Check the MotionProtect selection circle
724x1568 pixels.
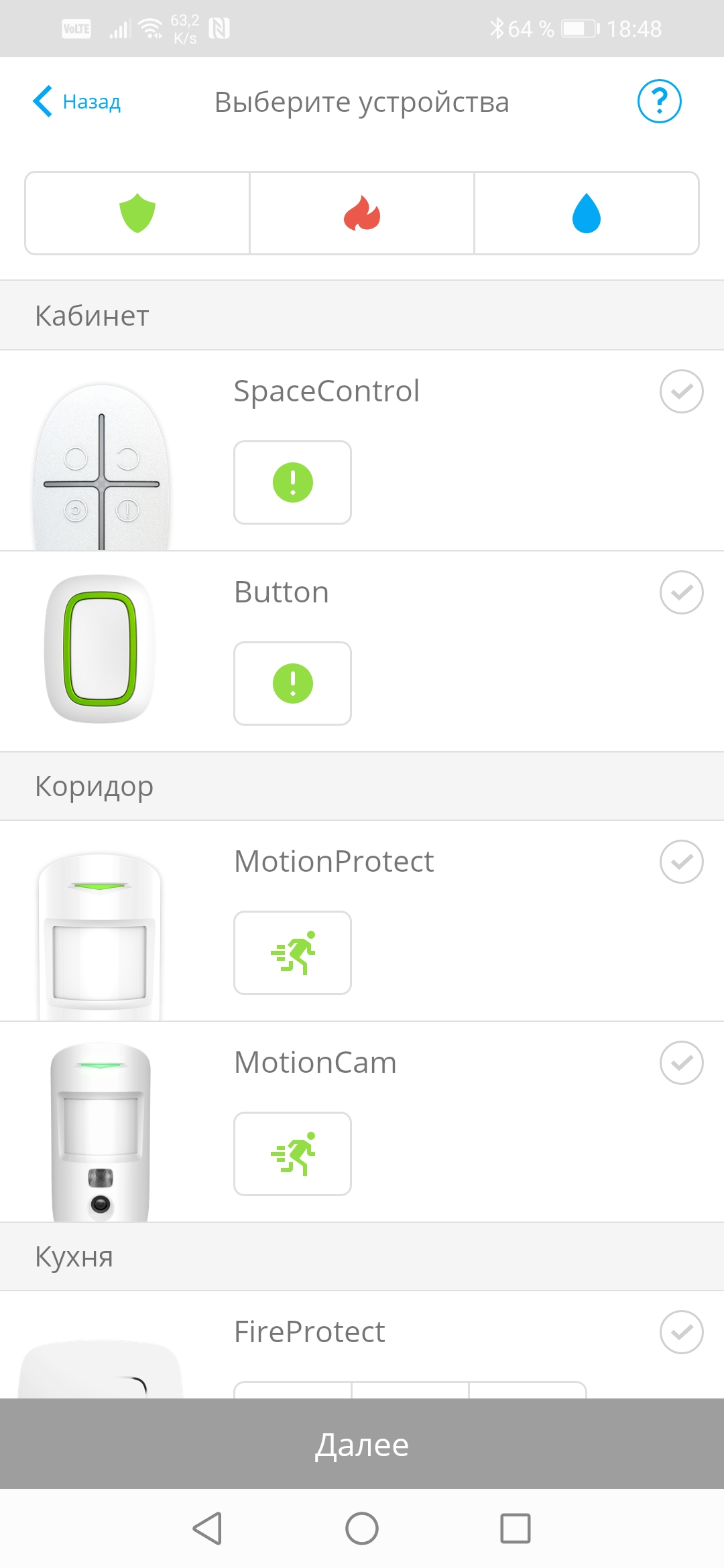pyautogui.click(x=681, y=862)
